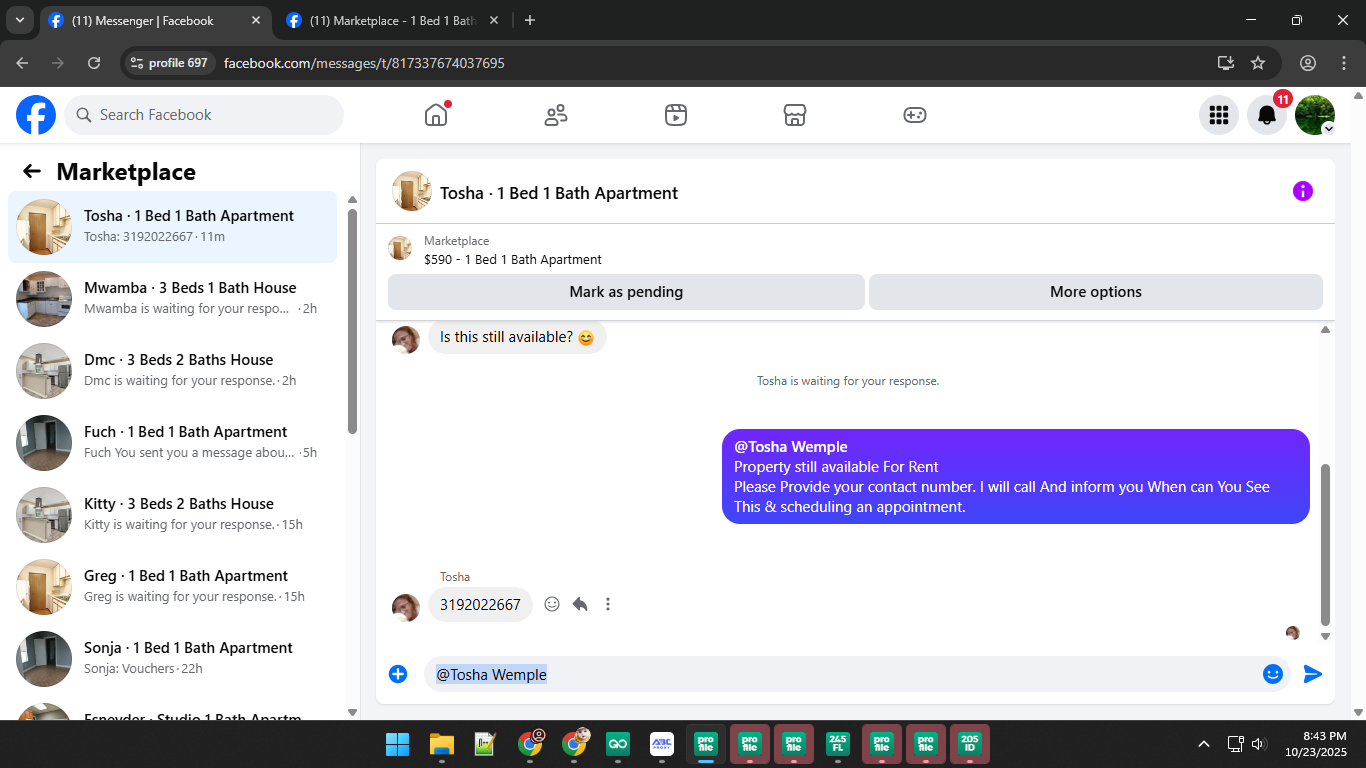Open the volume control in system tray
The image size is (1366, 768).
pyautogui.click(x=1259, y=744)
